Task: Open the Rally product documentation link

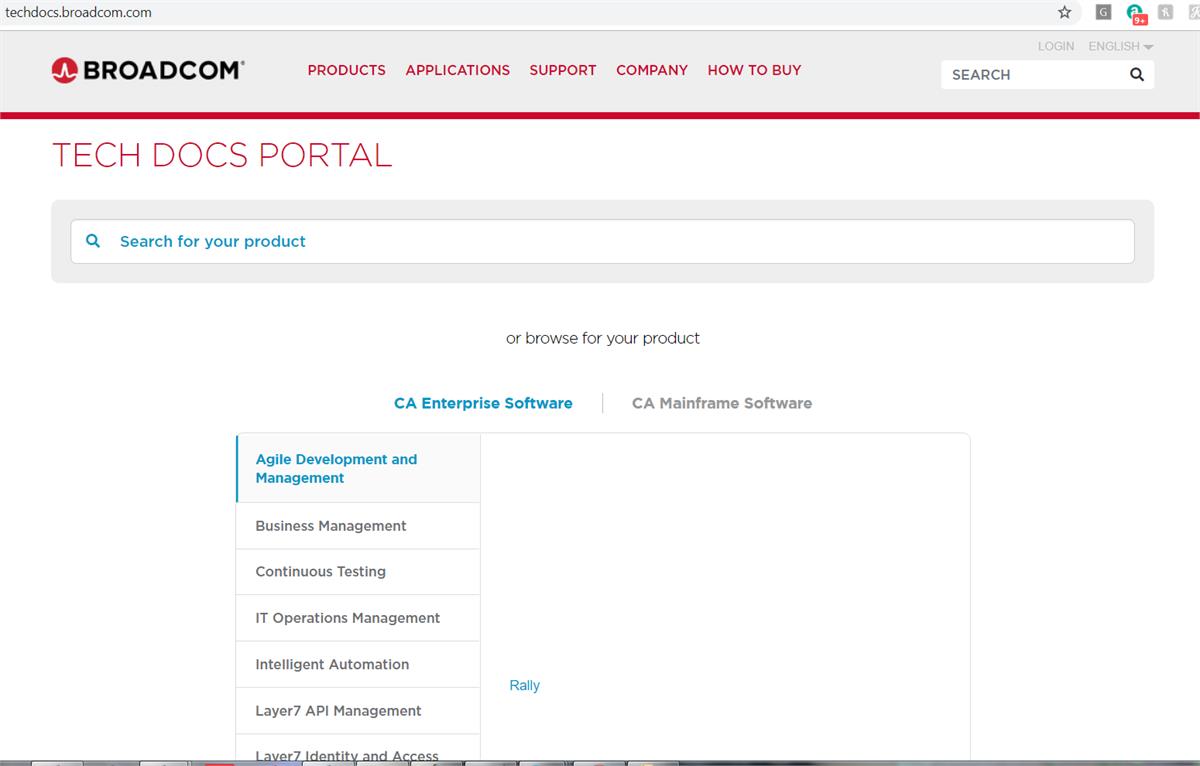Action: [x=524, y=685]
